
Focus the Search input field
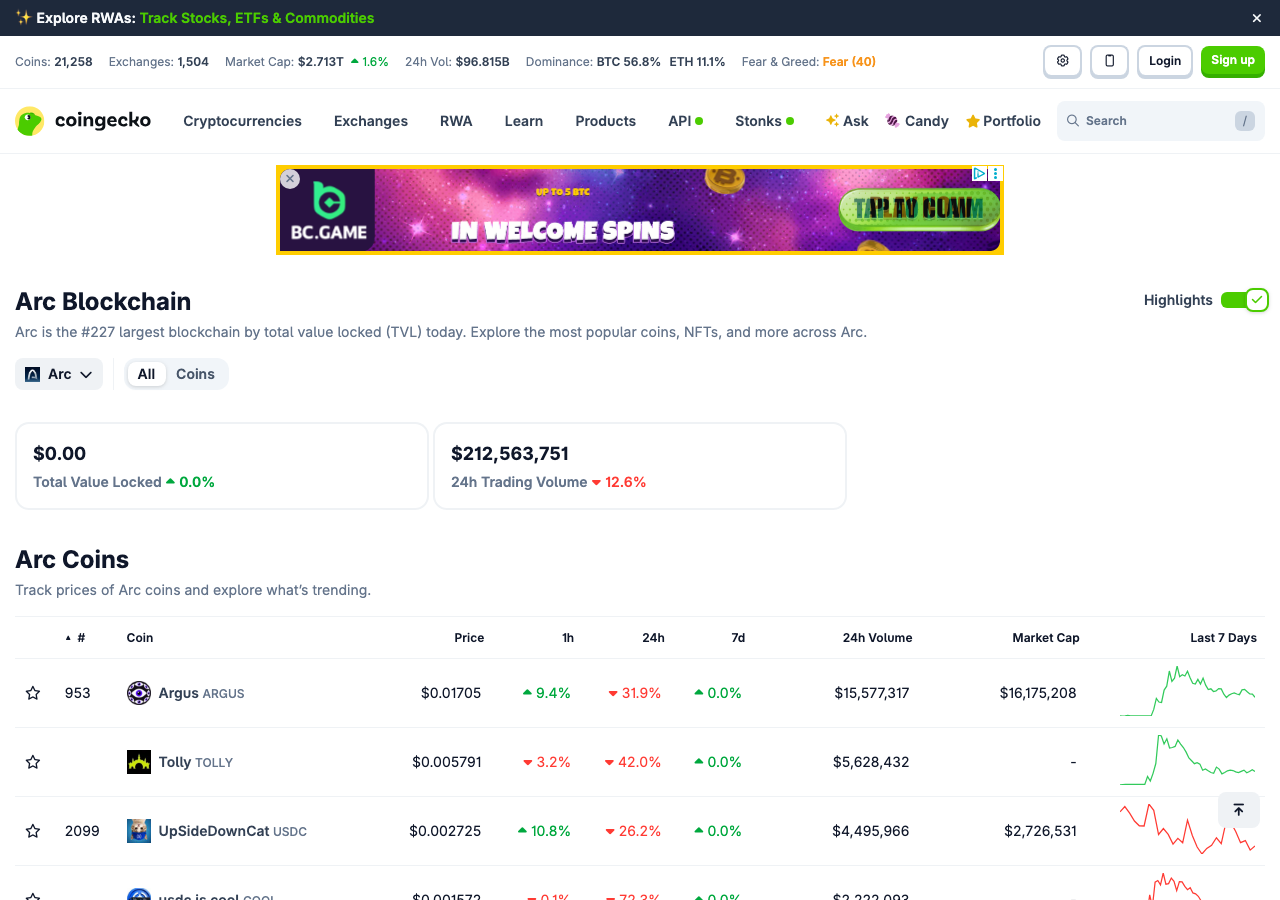point(1161,121)
